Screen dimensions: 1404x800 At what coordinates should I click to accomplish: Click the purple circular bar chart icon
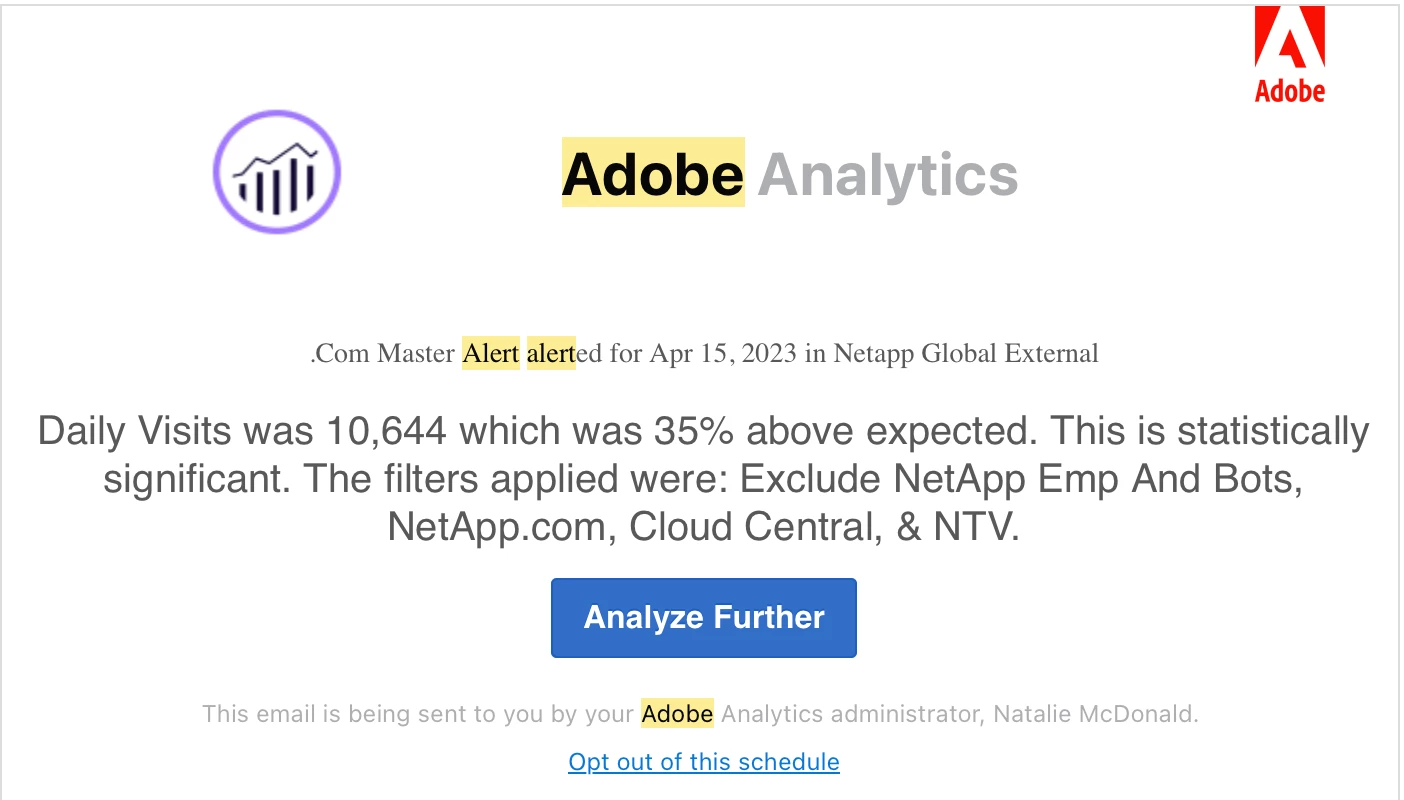click(x=277, y=172)
